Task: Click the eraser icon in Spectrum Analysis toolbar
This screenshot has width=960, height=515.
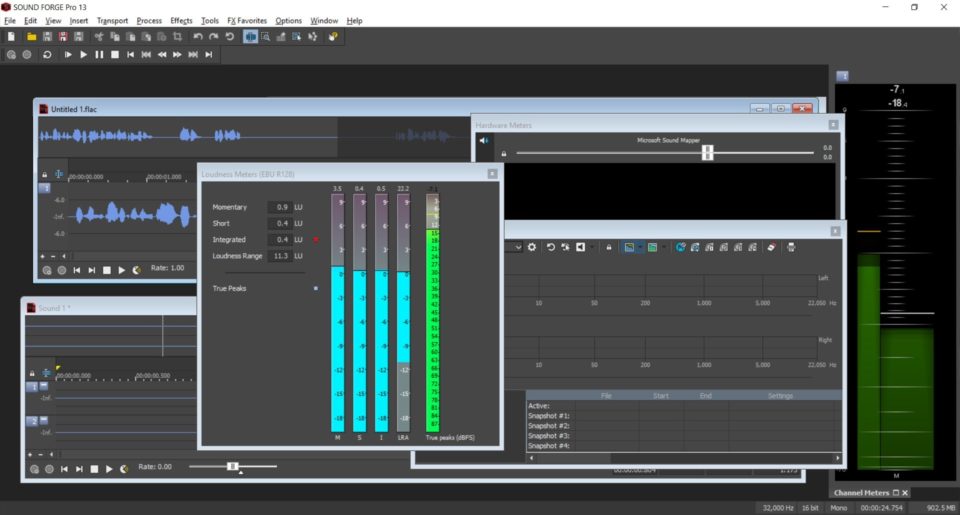Action: tap(771, 247)
